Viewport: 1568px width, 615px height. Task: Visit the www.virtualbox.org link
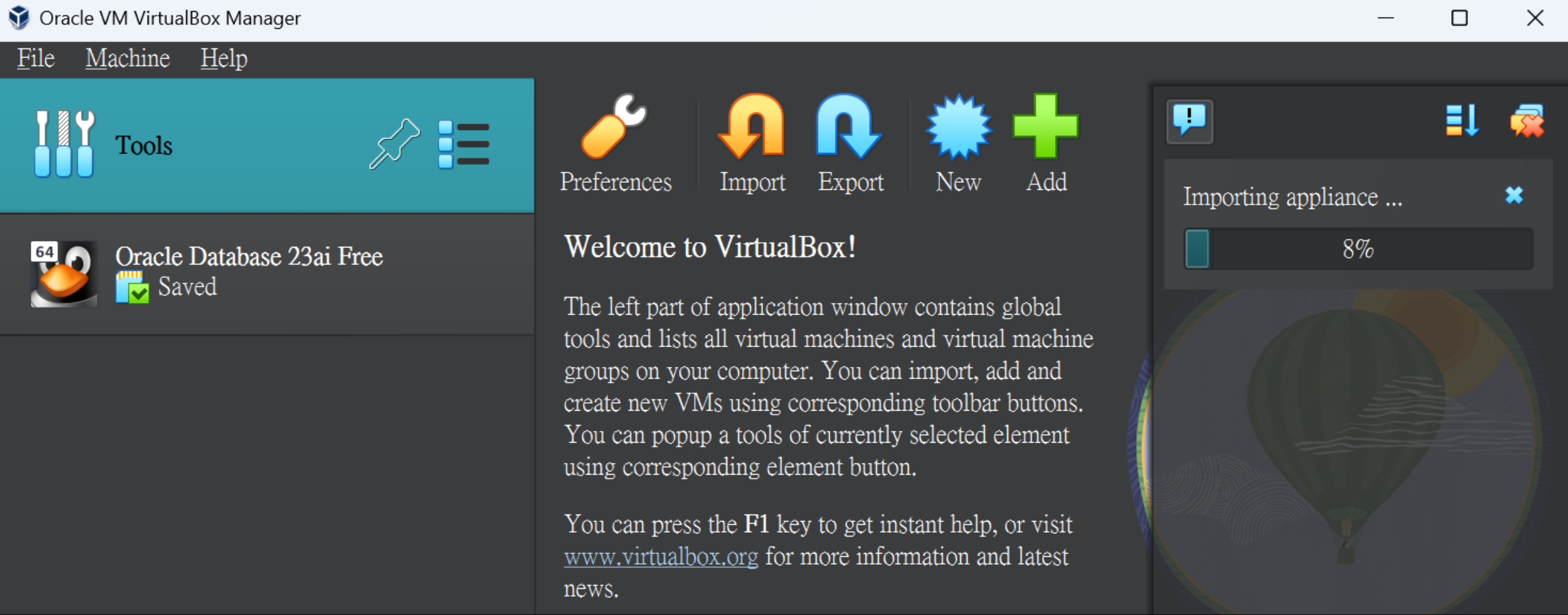point(661,557)
